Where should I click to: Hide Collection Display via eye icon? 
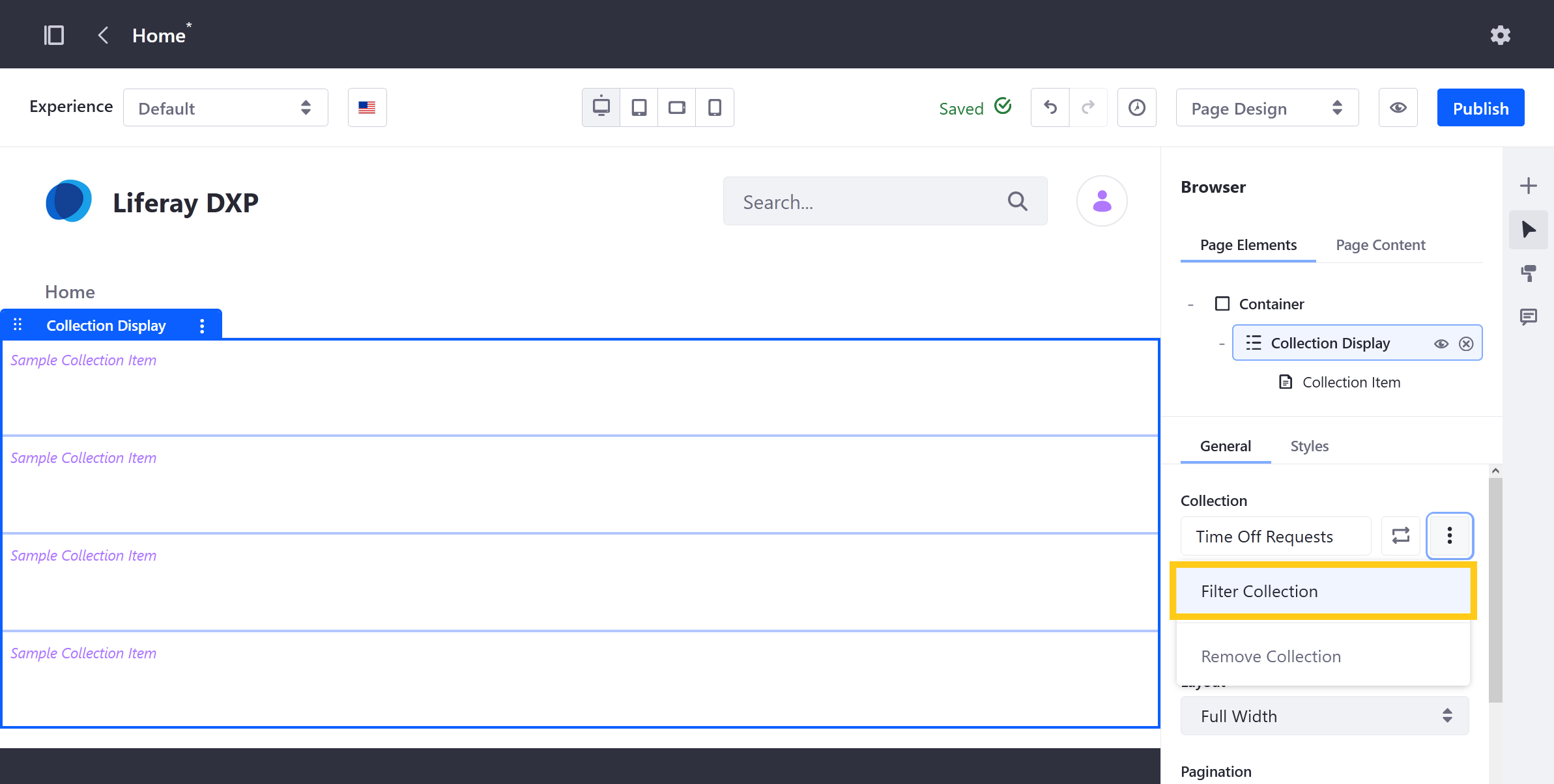(x=1441, y=344)
